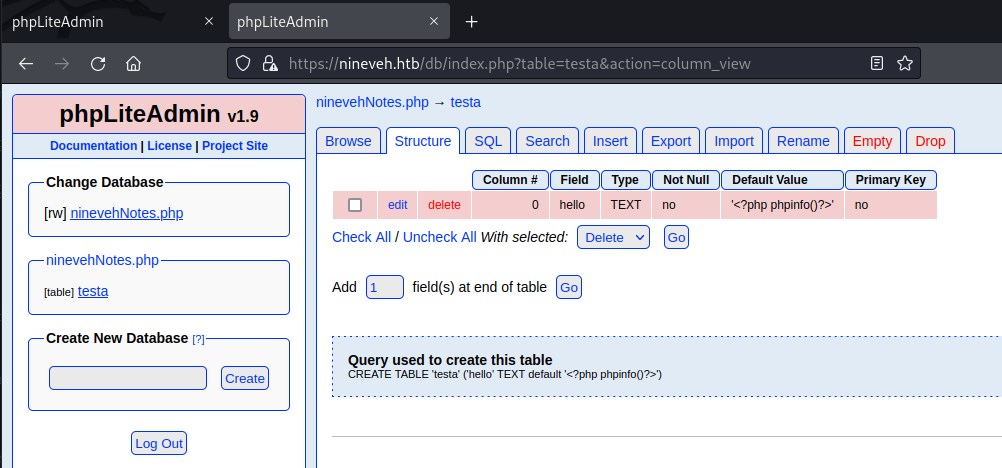Open a new browser tab
The width and height of the screenshot is (1002, 468).
[x=472, y=21]
